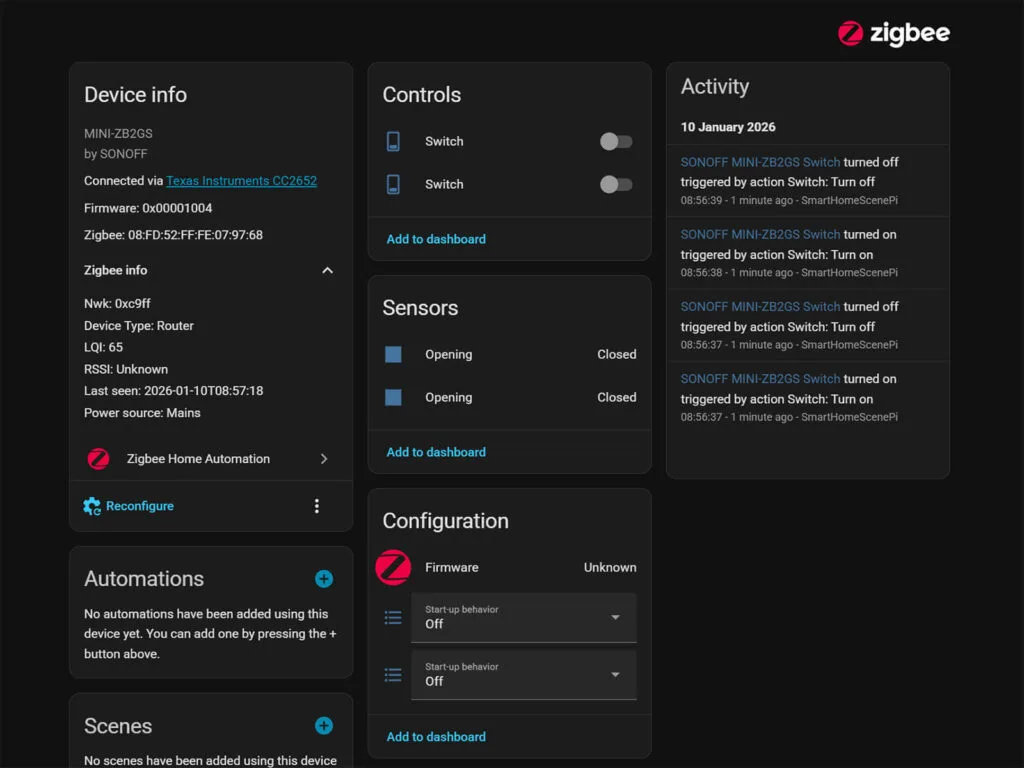Click the Reconfigure button text
Image resolution: width=1024 pixels, height=768 pixels.
[140, 506]
